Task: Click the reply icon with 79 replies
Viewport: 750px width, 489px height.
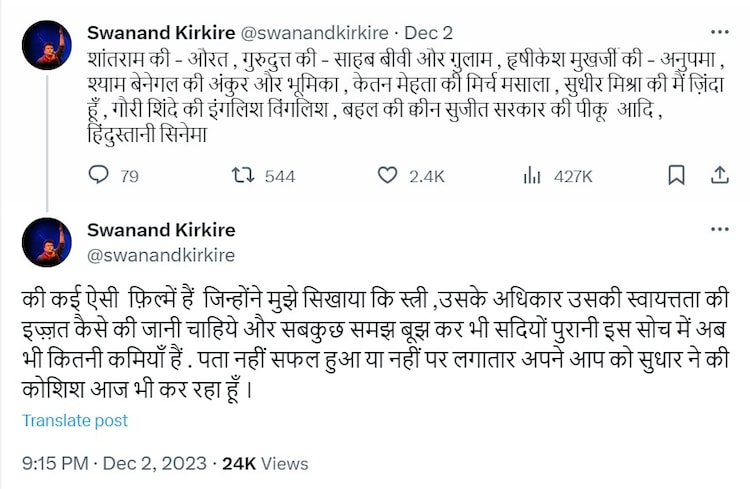Action: point(99,176)
